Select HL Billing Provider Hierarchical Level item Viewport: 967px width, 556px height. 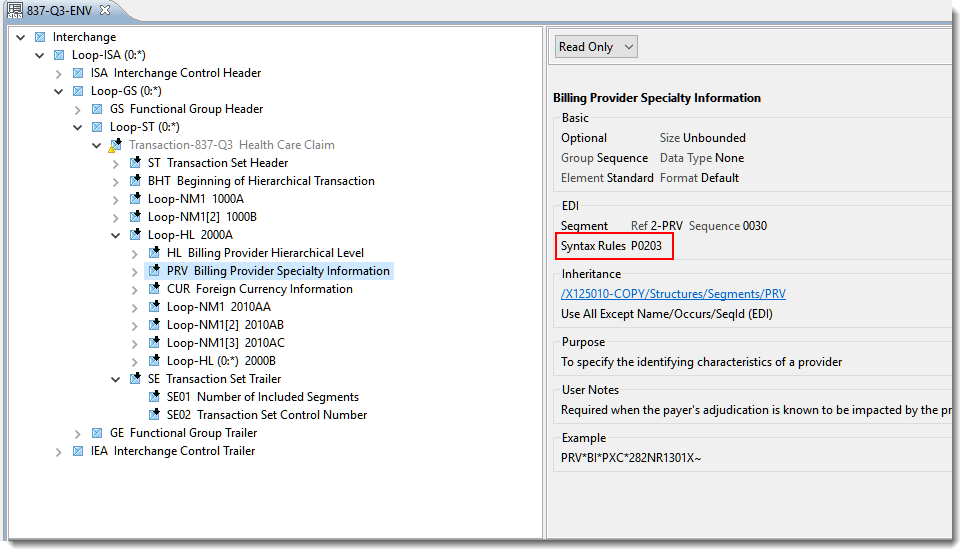click(x=265, y=253)
